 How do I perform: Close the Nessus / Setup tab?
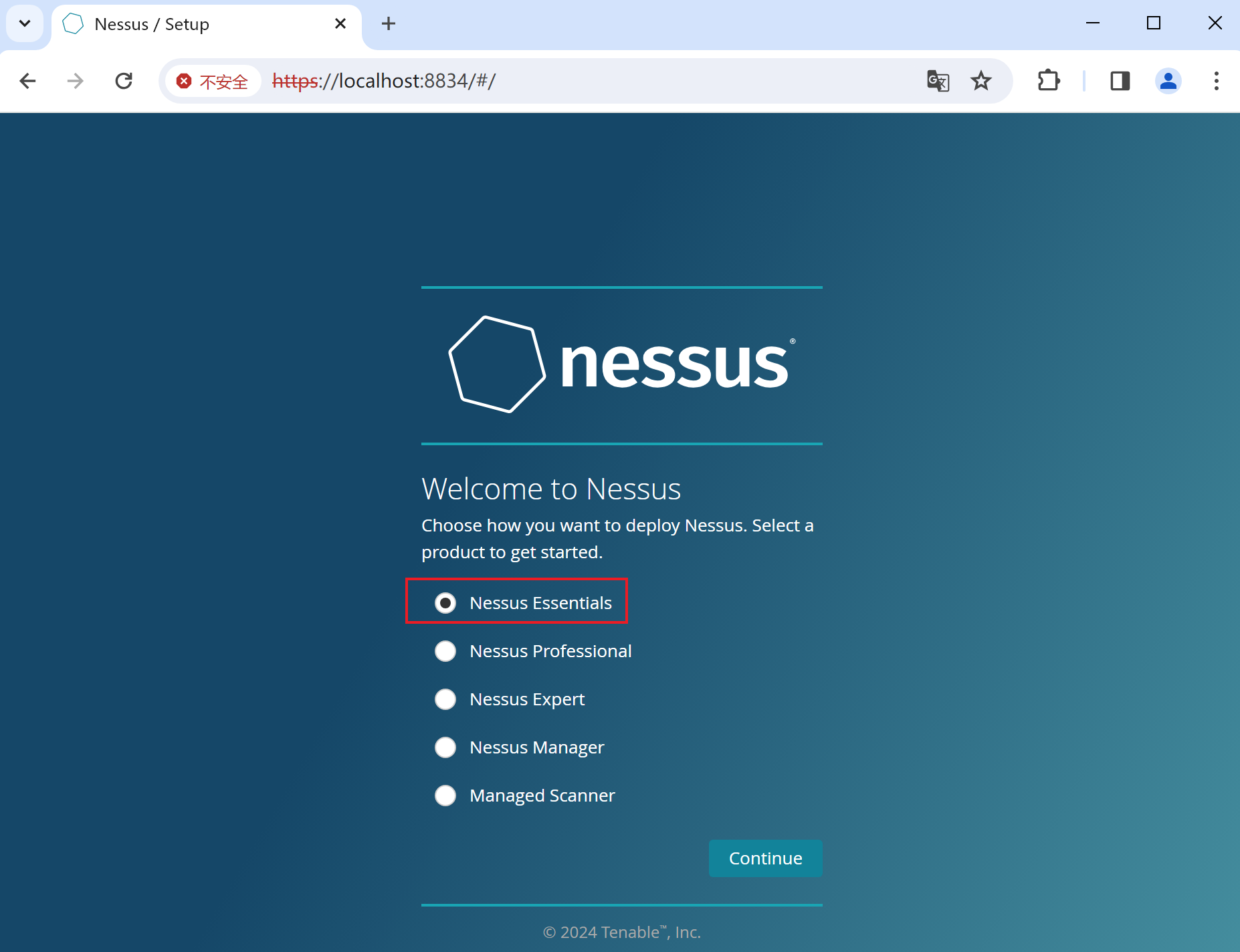(340, 24)
